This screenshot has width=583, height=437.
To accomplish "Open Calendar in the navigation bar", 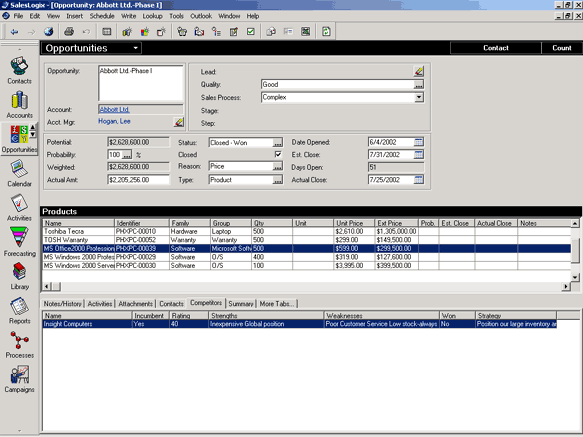I will point(19,173).
